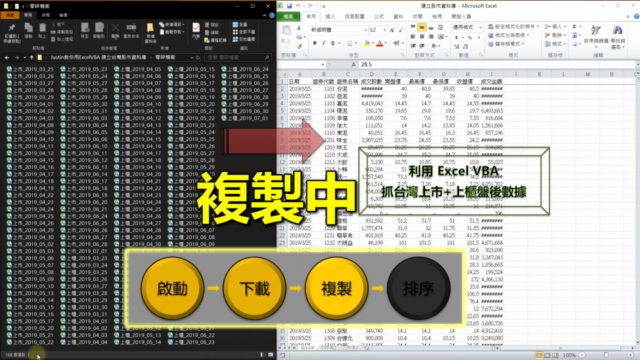640x360 pixels.
Task: Open Excel's green File tab
Action: click(x=289, y=16)
